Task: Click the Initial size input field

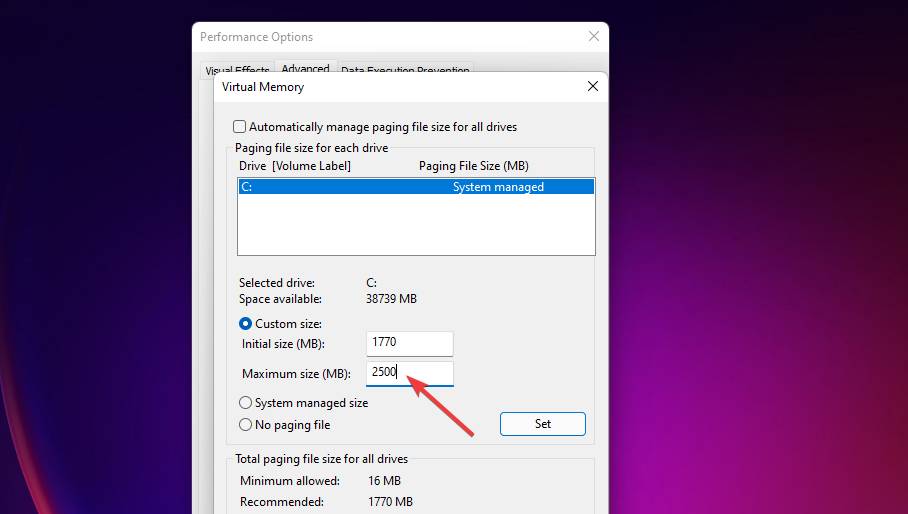Action: (409, 343)
